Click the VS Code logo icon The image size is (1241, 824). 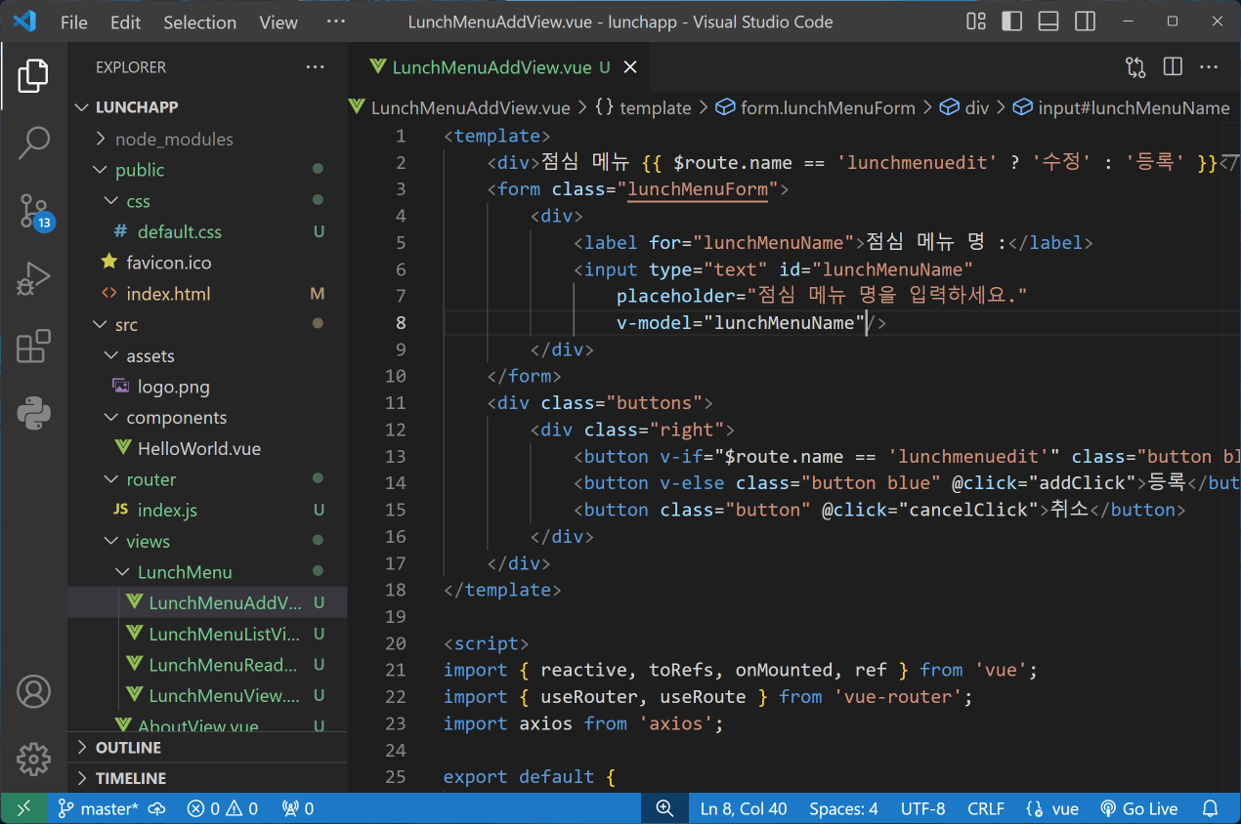click(25, 21)
